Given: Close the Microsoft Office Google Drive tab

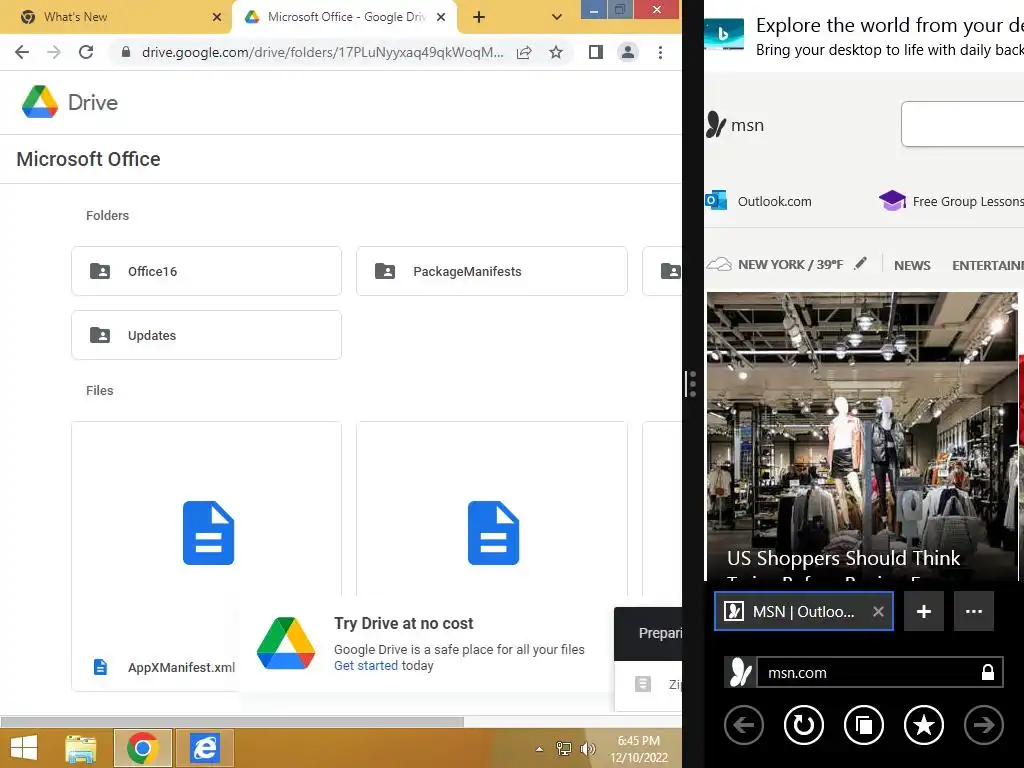Looking at the screenshot, I should pyautogui.click(x=441, y=17).
